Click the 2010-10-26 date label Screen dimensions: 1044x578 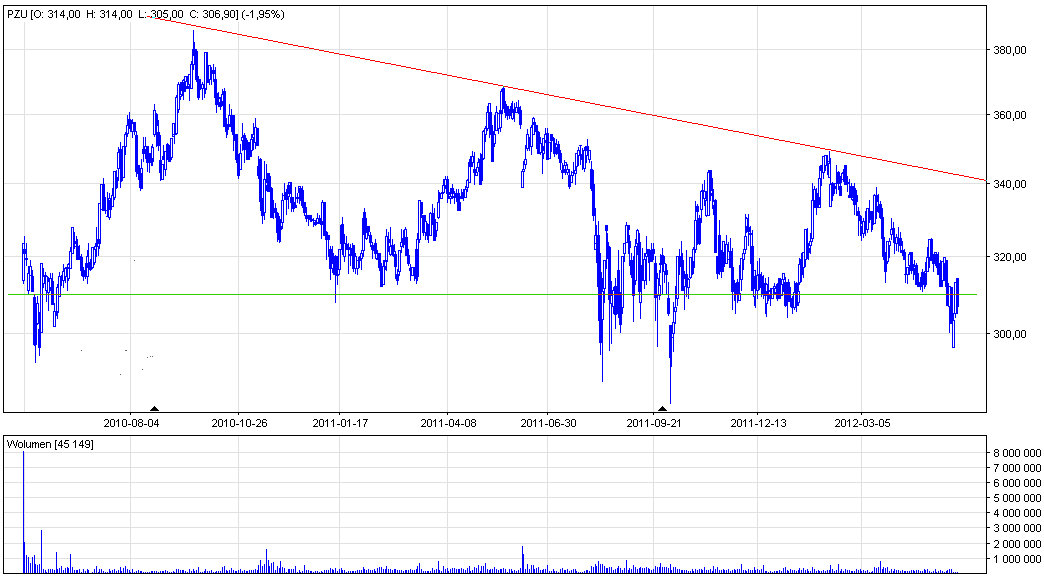coord(239,423)
